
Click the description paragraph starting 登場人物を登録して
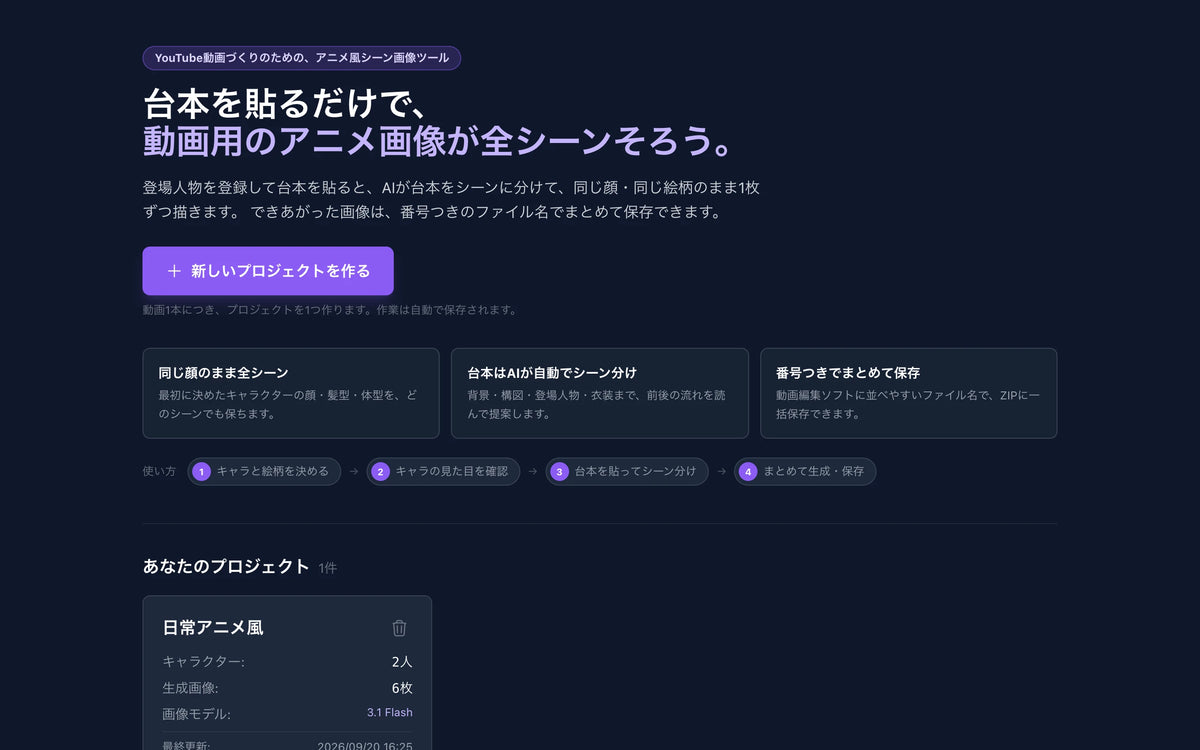[452, 200]
